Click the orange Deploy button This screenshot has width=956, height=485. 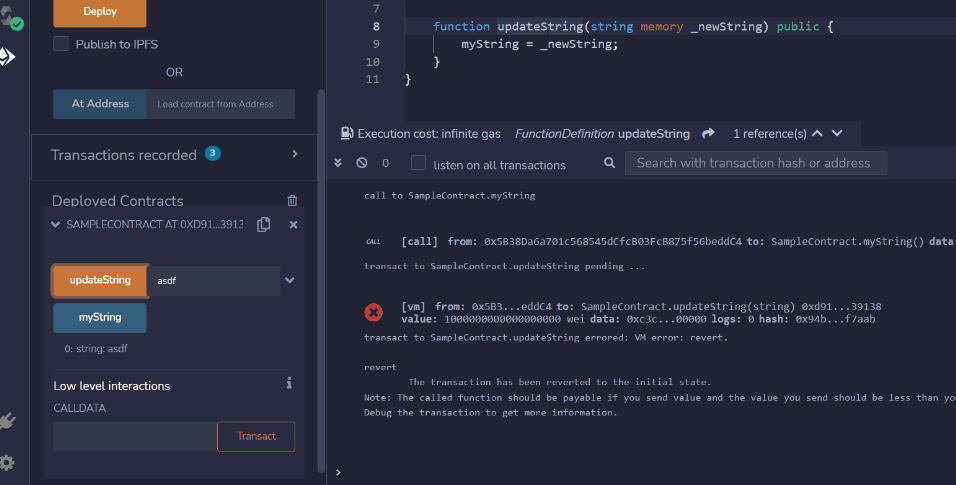(100, 12)
